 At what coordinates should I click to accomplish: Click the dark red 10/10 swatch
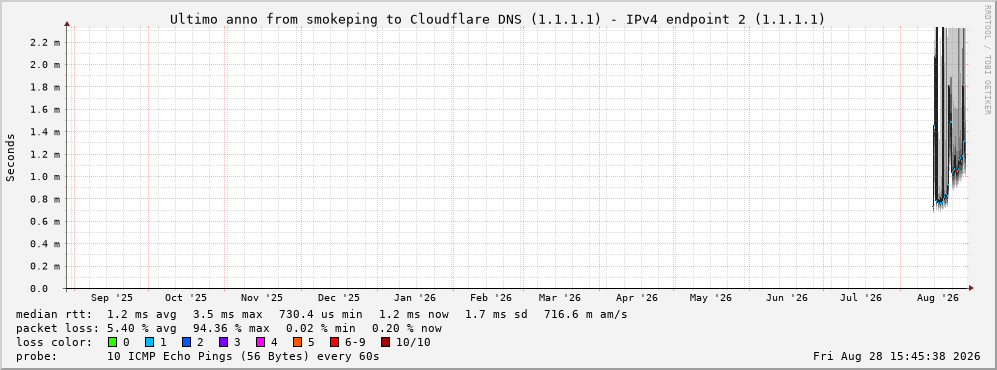click(x=385, y=342)
